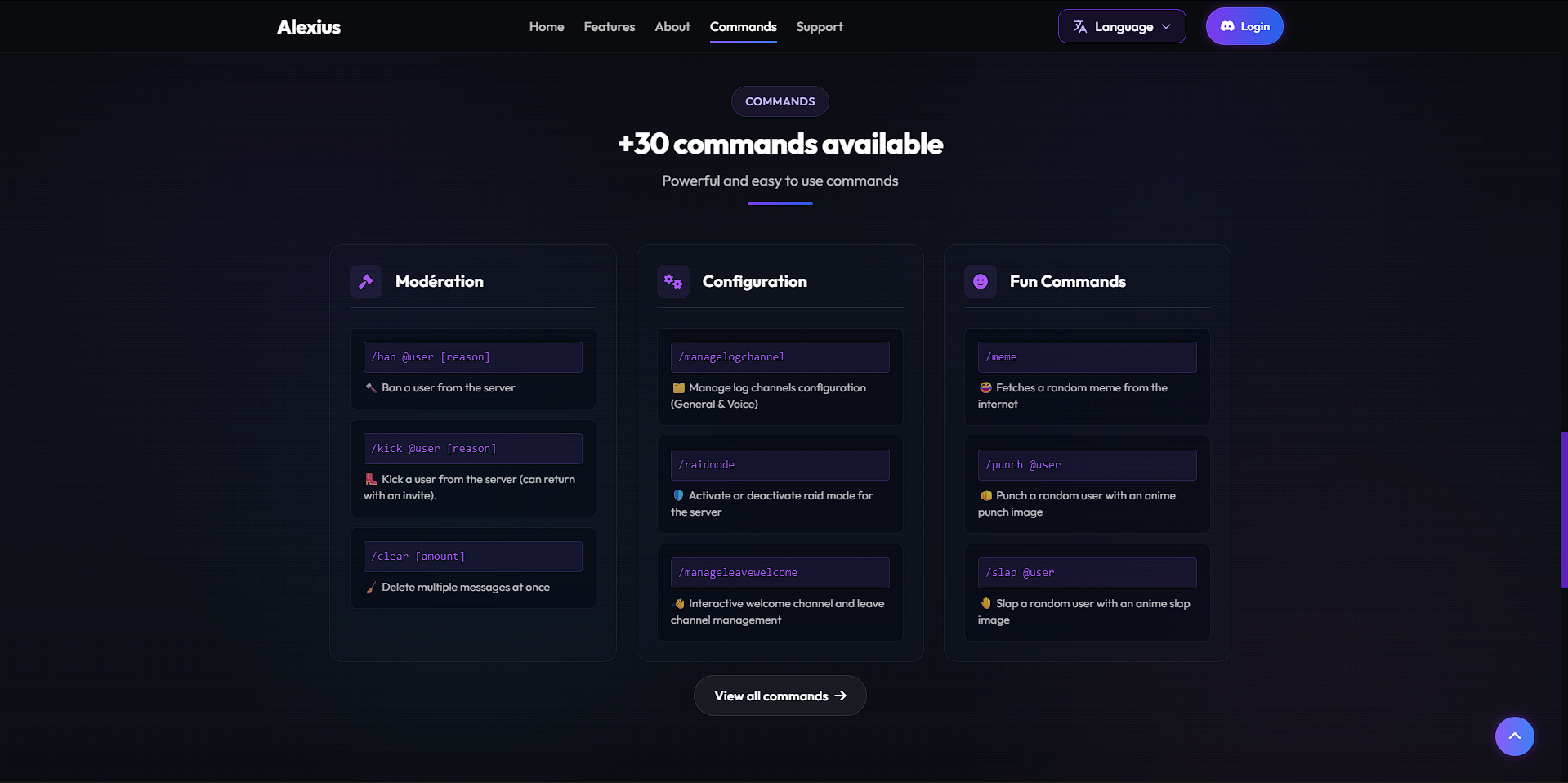Click the translation icon in the Language button
Image resolution: width=1568 pixels, height=783 pixels.
pos(1079,25)
